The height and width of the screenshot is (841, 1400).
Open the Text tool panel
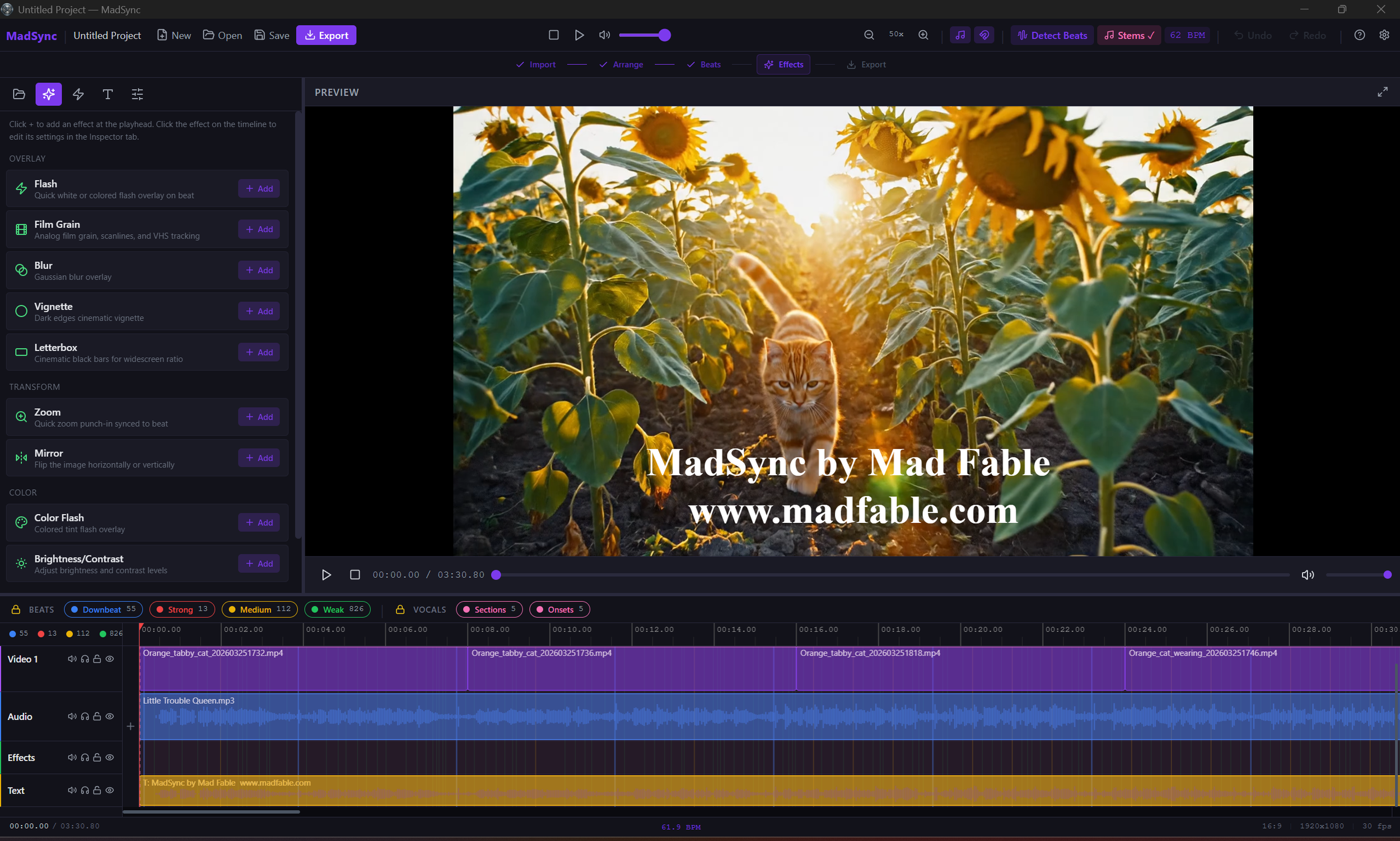(107, 94)
